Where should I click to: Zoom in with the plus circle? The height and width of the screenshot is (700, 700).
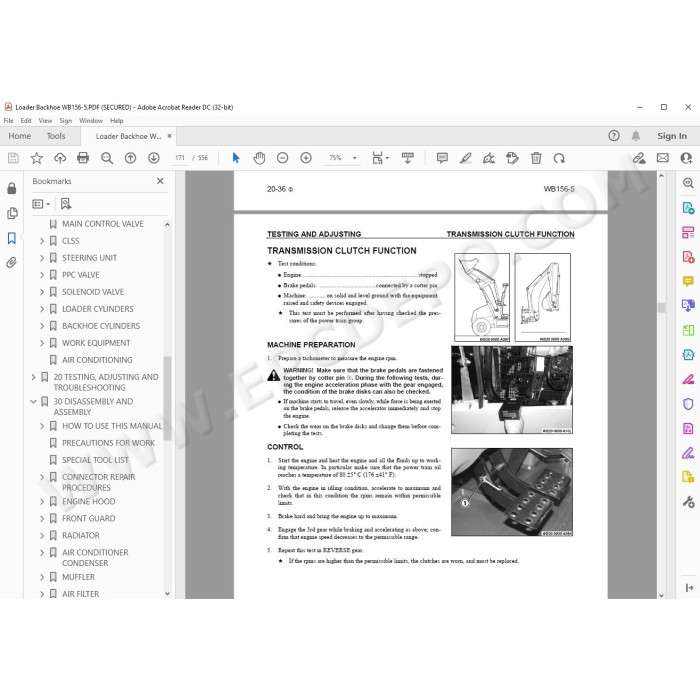[306, 158]
